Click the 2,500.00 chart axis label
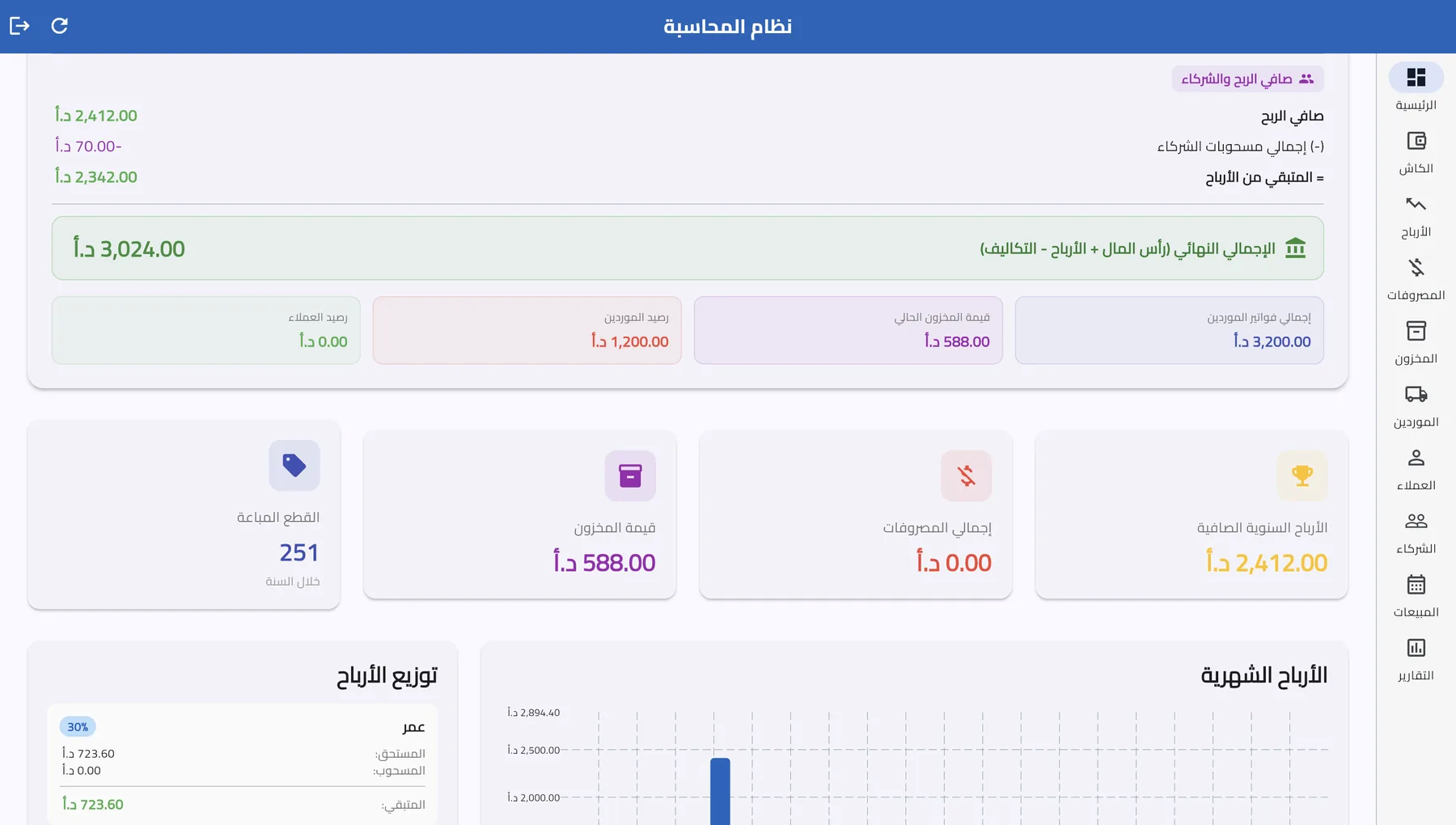 tap(534, 751)
